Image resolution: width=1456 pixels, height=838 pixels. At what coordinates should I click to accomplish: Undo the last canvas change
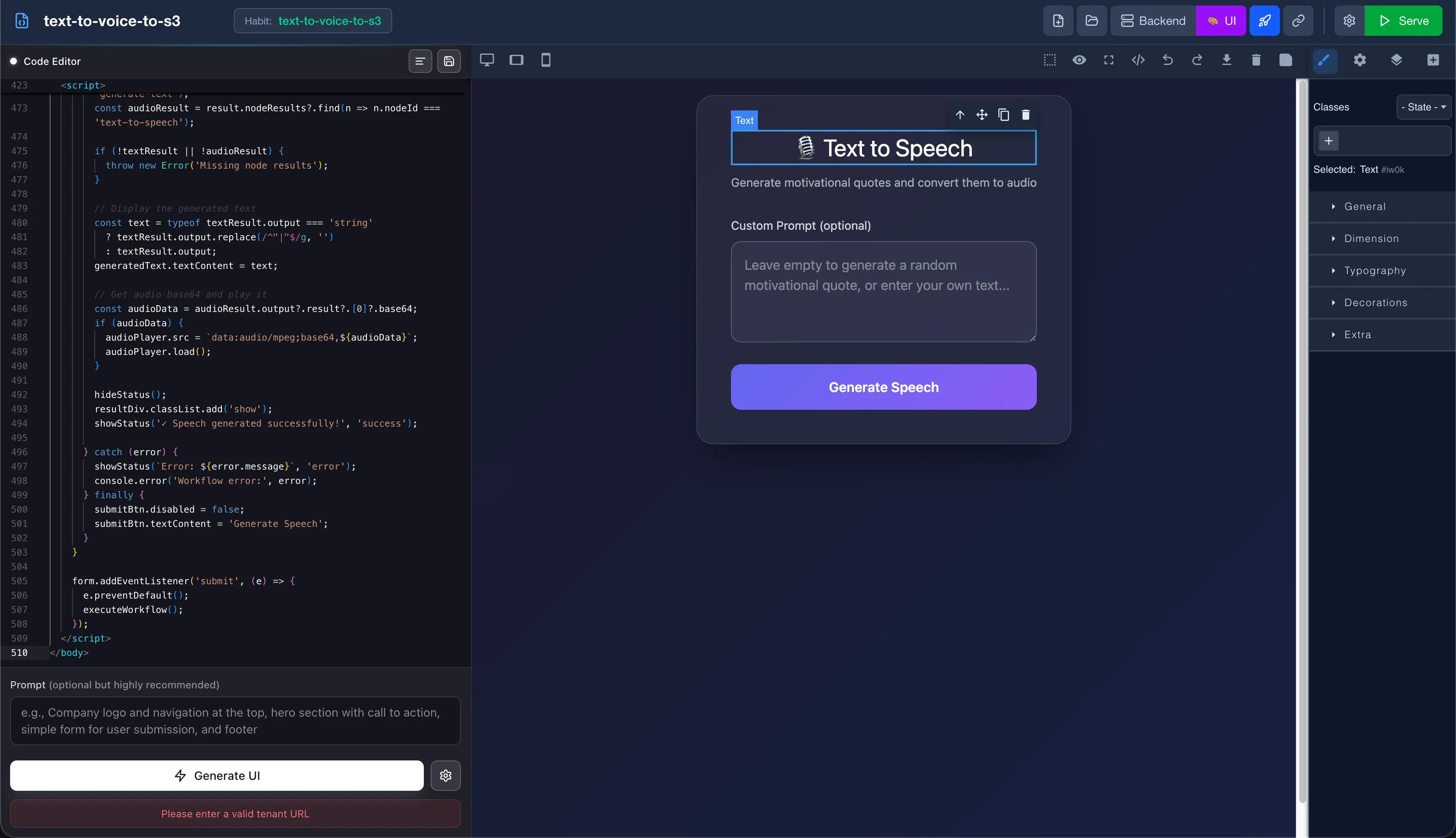[1168, 60]
